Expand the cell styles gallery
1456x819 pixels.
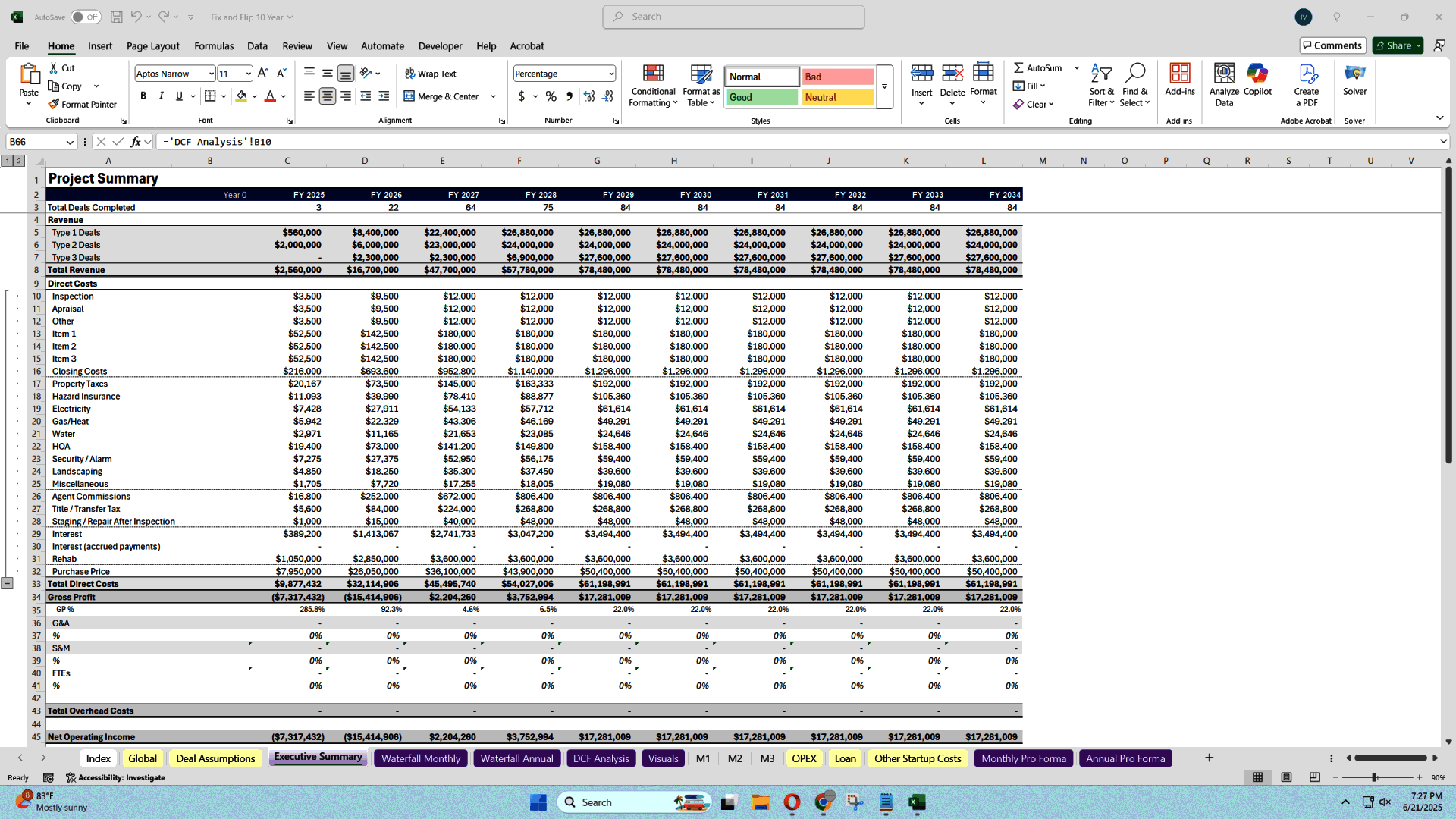tap(884, 86)
